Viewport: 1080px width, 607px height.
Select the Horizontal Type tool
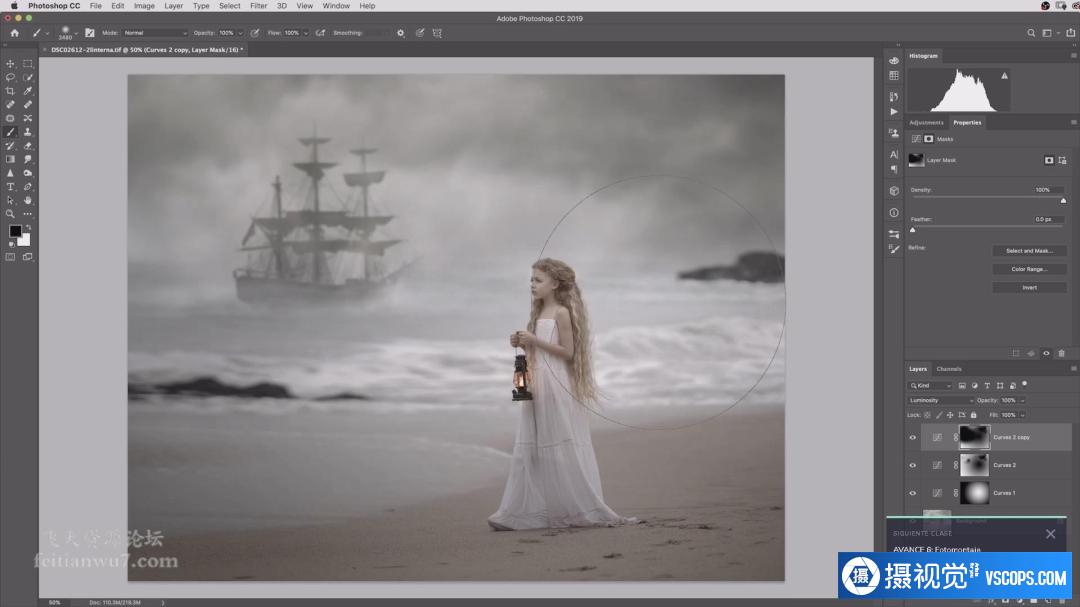click(x=10, y=187)
